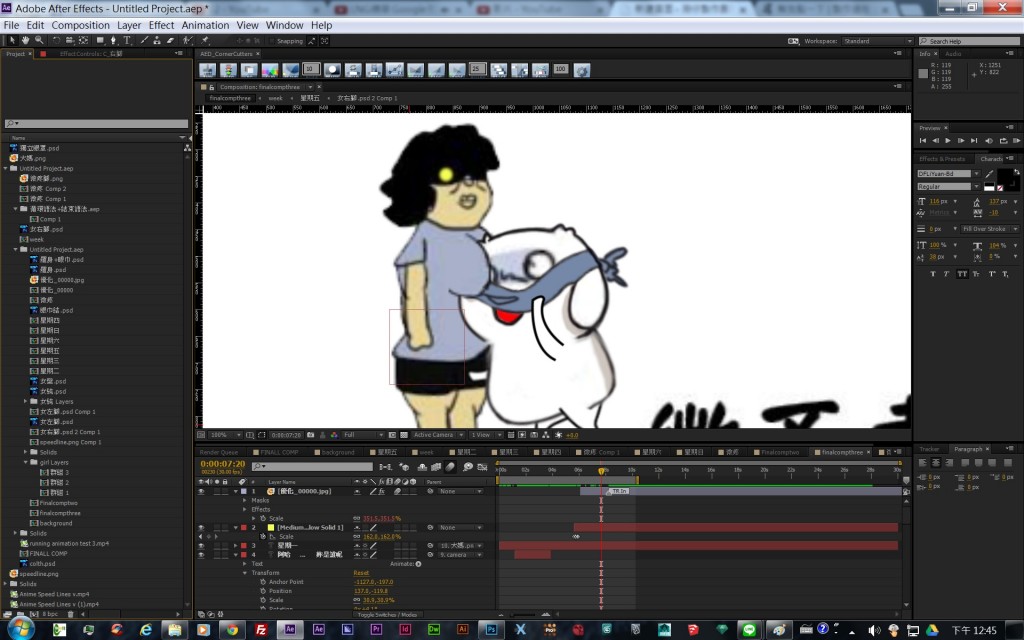Collapse the Transform property group

tap(246, 573)
